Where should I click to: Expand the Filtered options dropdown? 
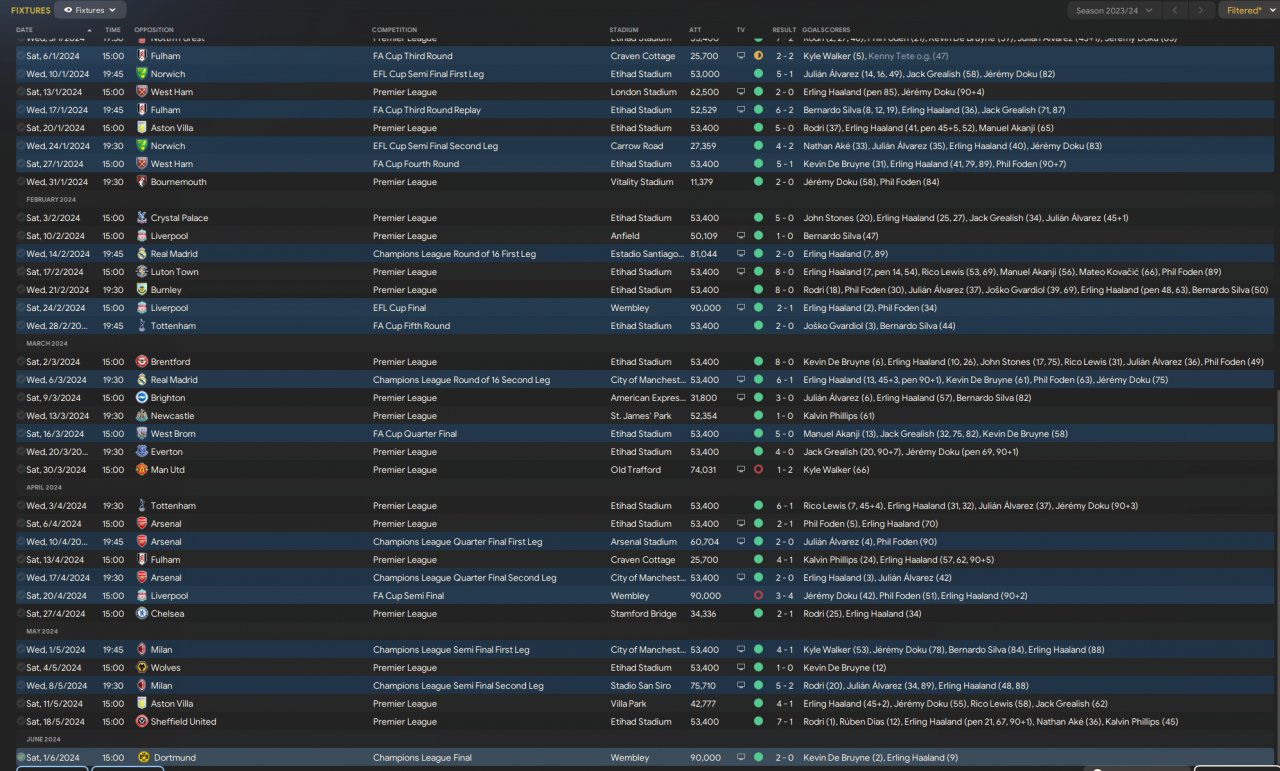(1248, 10)
